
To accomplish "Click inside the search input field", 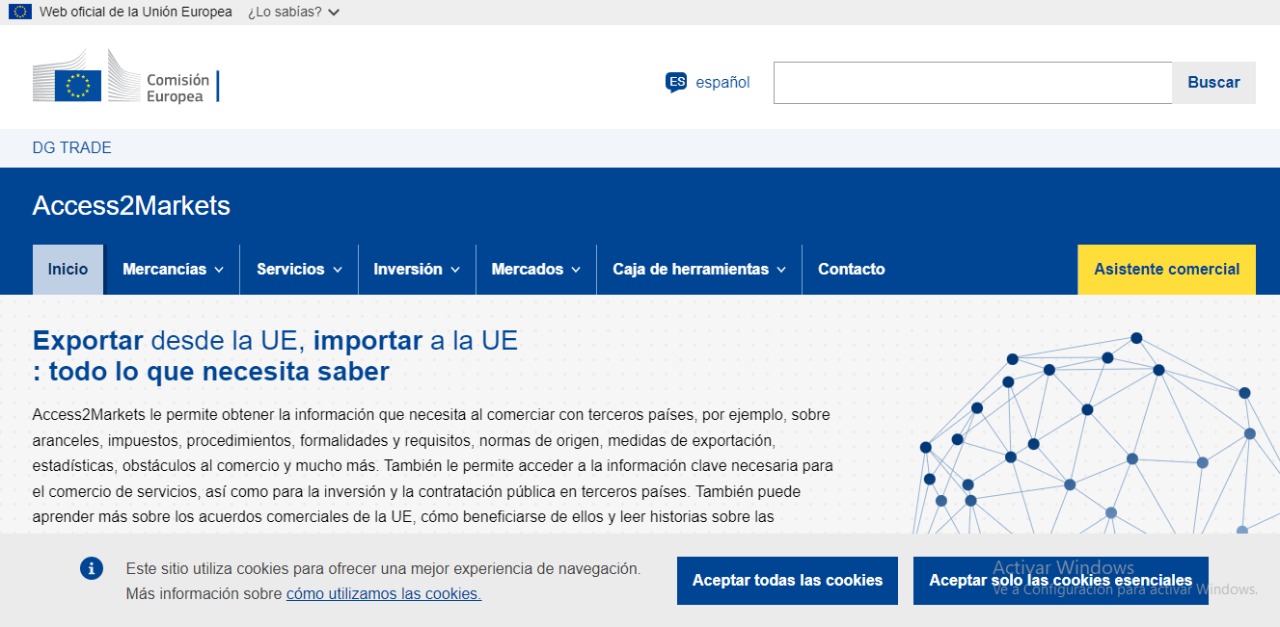I will [x=970, y=82].
